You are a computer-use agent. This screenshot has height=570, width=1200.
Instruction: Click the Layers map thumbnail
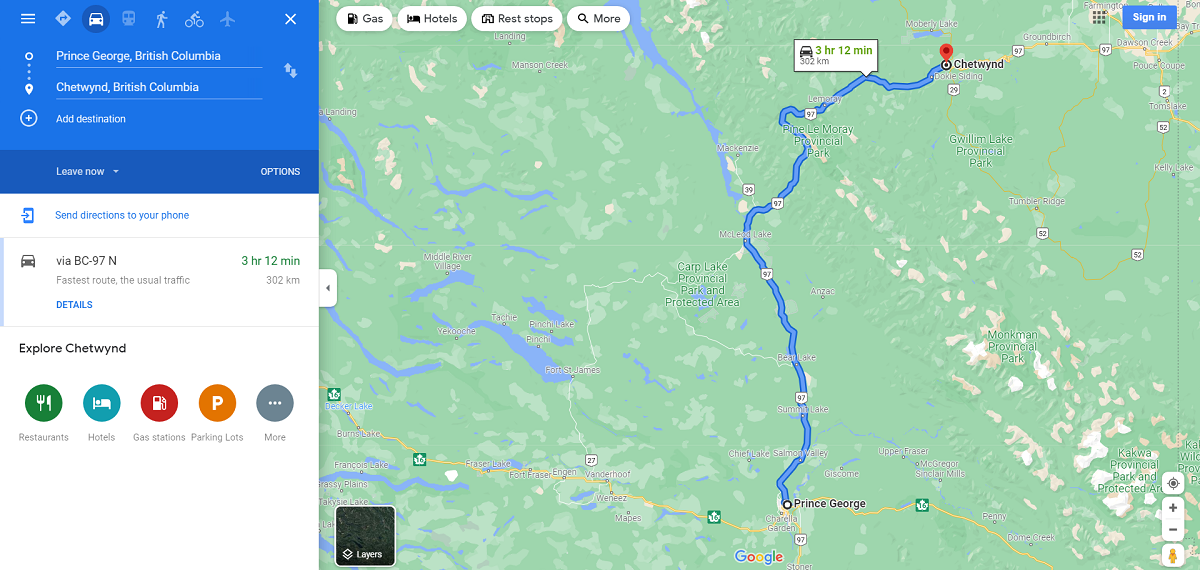click(x=365, y=536)
